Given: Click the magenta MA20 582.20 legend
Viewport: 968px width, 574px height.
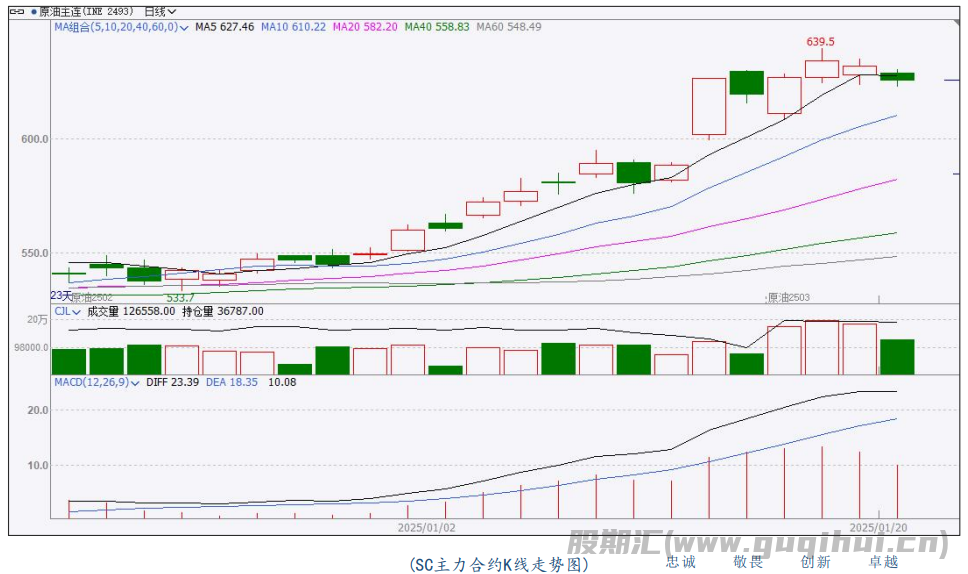Looking at the screenshot, I should pos(364,27).
